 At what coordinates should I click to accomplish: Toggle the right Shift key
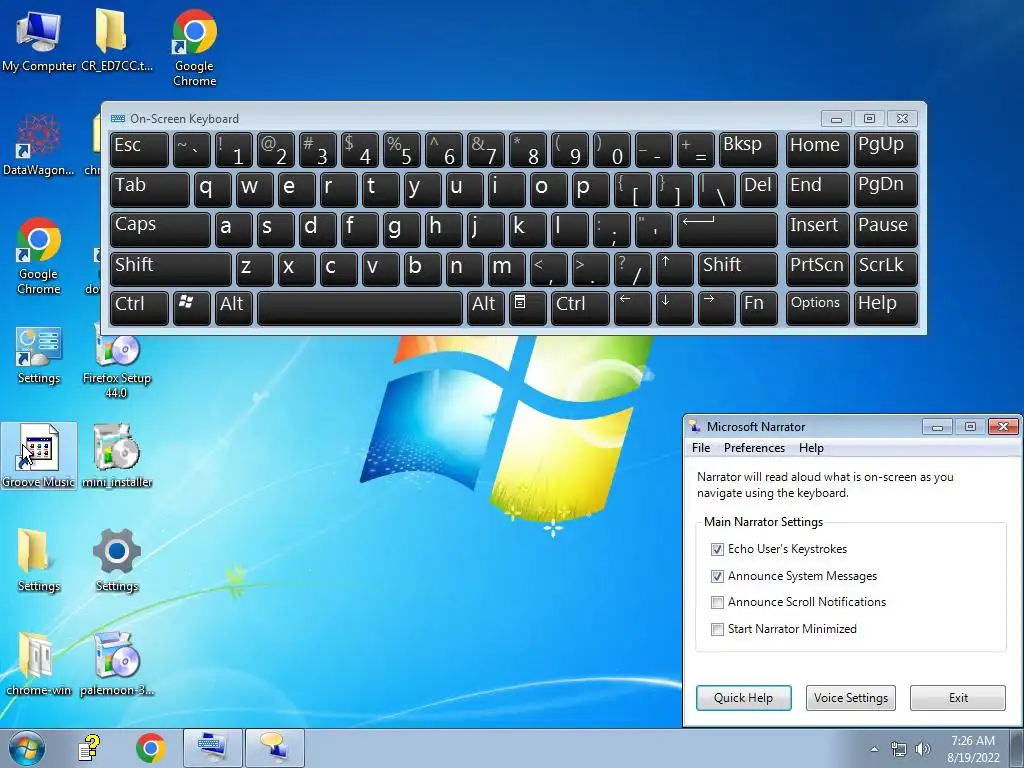pos(737,269)
